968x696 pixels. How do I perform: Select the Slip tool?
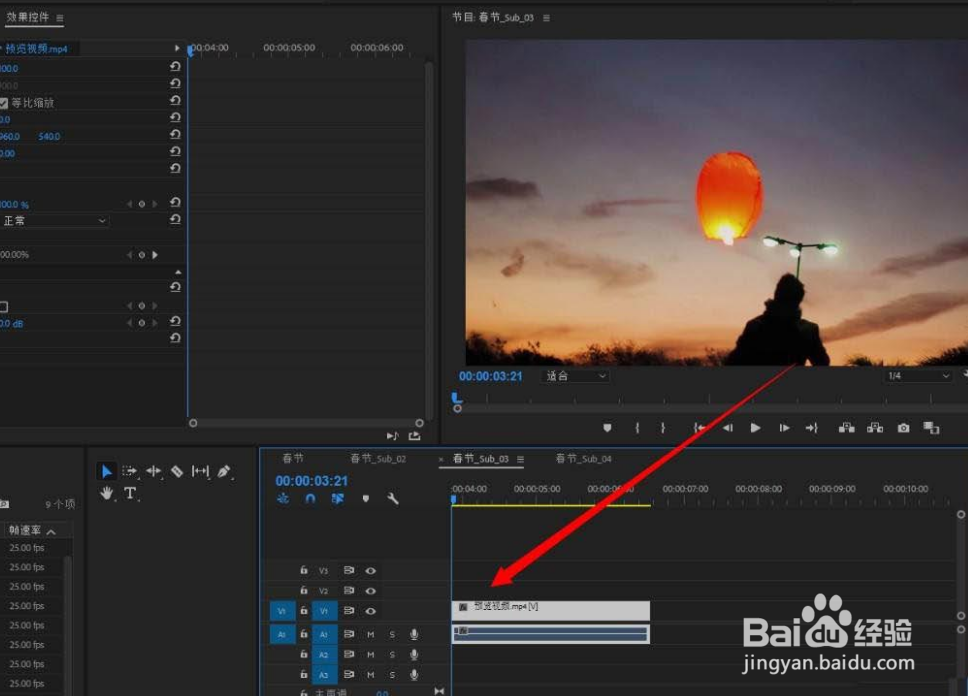200,472
